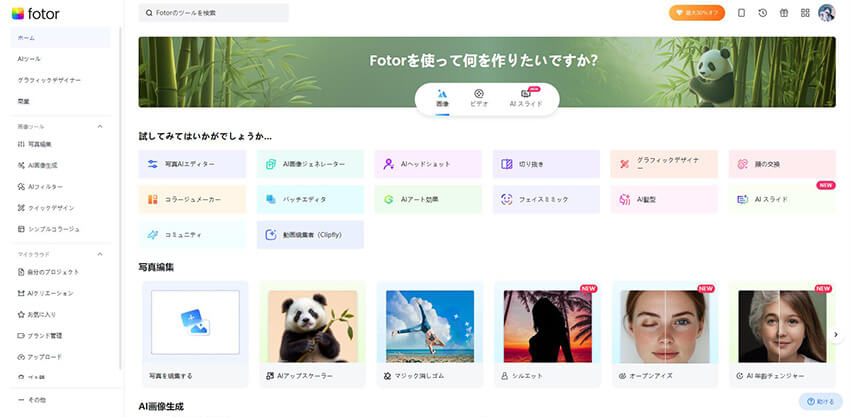The width and height of the screenshot is (850, 417).
Task: Click the gift box icon
Action: coord(784,13)
